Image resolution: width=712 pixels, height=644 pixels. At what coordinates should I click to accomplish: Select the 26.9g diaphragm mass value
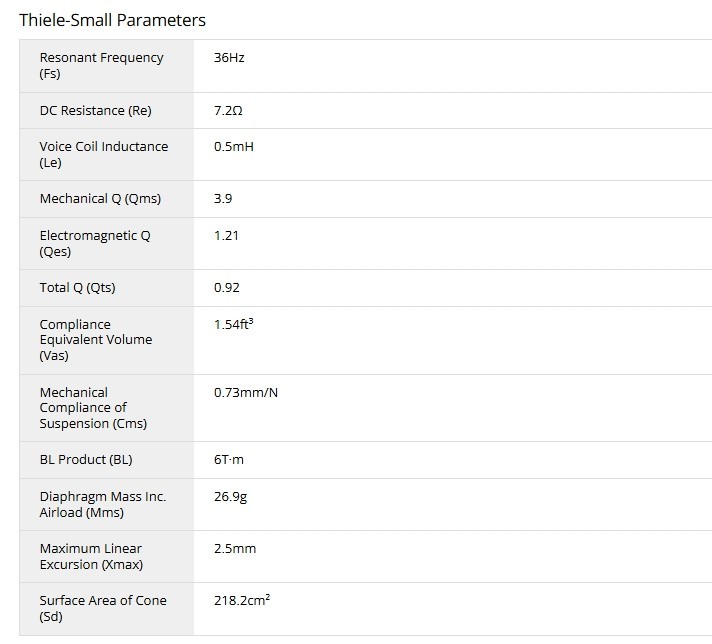point(230,496)
